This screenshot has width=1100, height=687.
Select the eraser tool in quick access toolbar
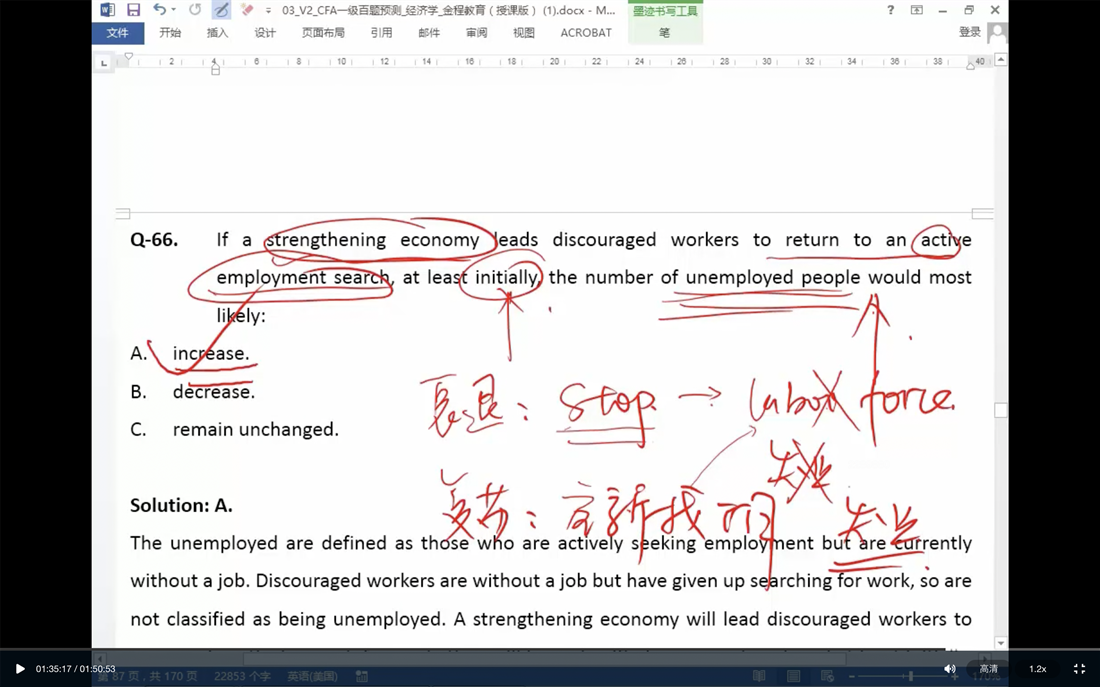(246, 10)
